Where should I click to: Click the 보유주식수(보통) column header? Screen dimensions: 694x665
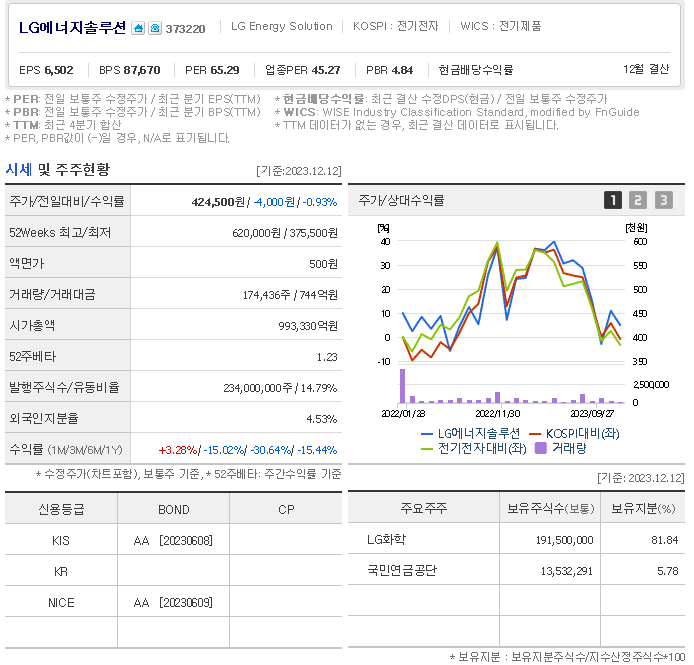pyautogui.click(x=550, y=508)
